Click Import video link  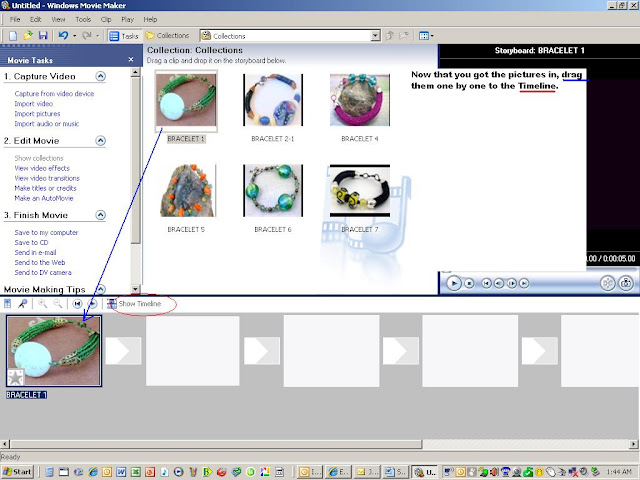tap(34, 104)
